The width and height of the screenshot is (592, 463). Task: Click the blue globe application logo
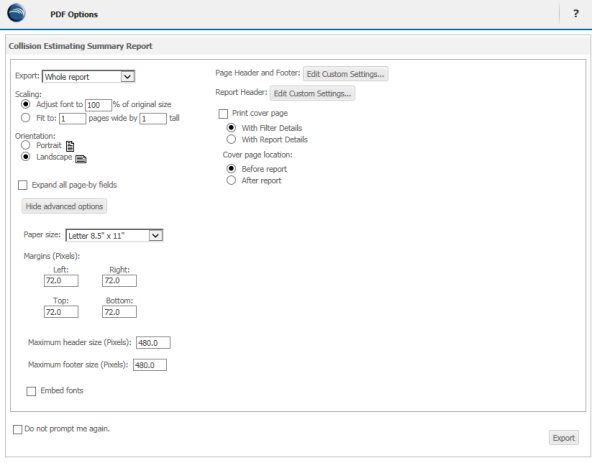(x=16, y=13)
